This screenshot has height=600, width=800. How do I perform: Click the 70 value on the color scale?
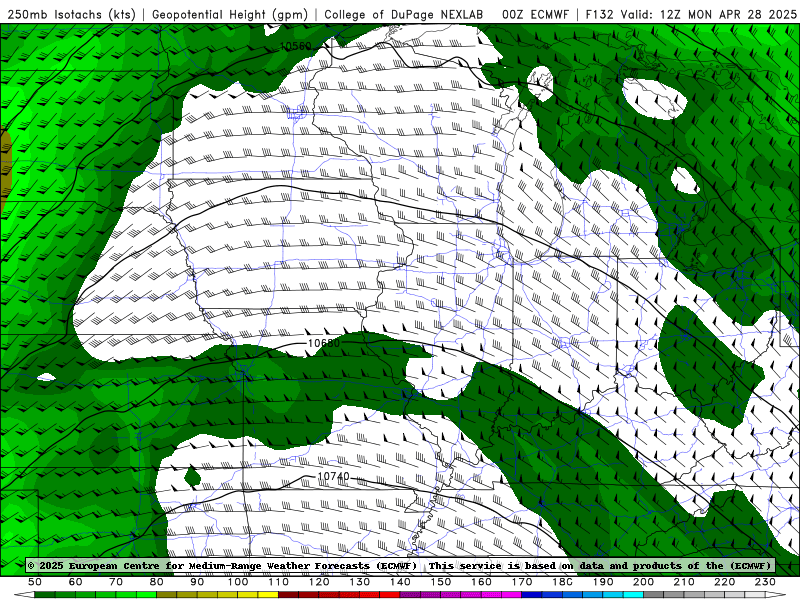tap(116, 582)
